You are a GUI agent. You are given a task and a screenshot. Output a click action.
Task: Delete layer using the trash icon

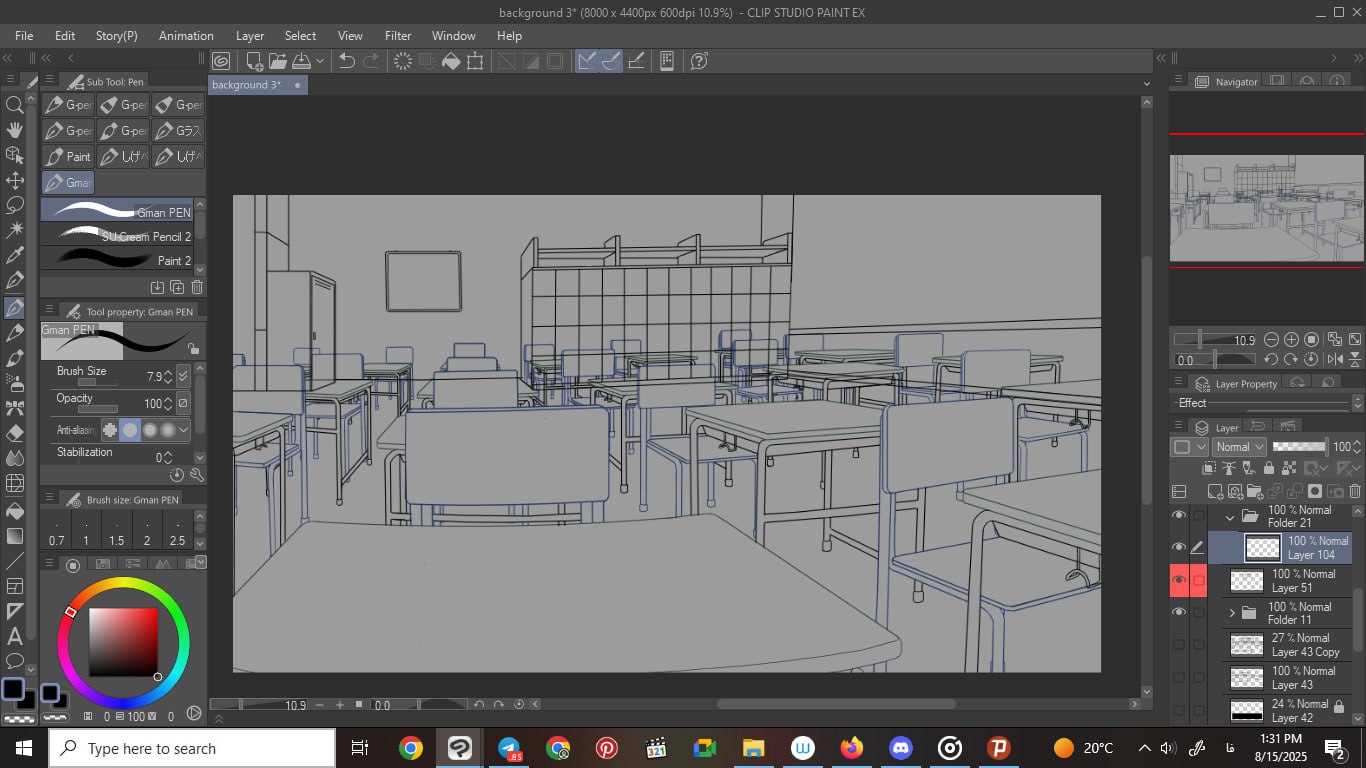1355,491
